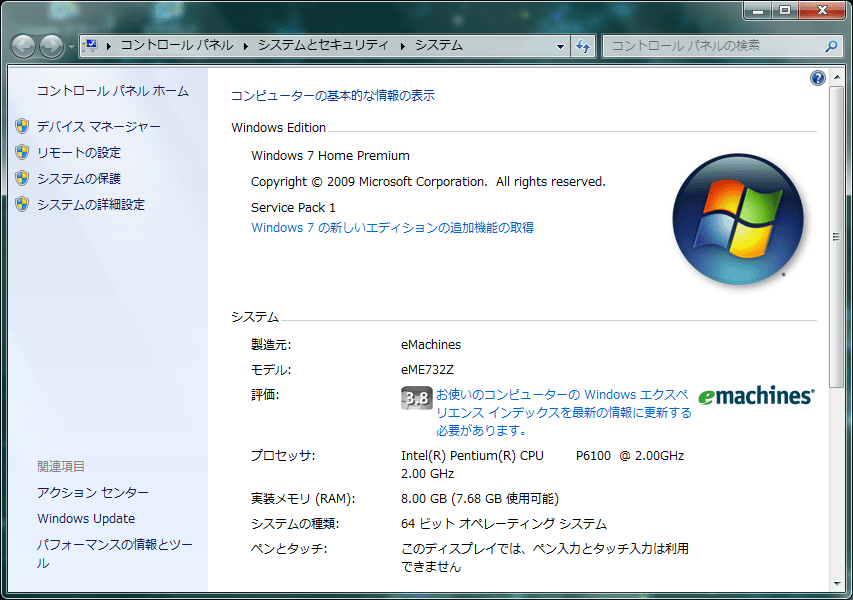The image size is (853, 600).
Task: Click the magnifier search icon
Action: click(x=831, y=46)
